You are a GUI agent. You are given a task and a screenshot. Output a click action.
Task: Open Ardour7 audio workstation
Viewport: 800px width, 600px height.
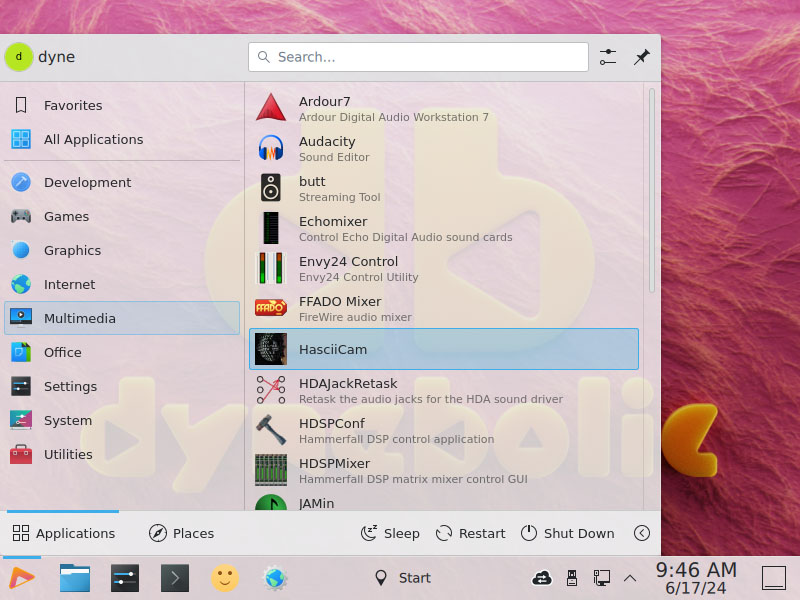click(x=443, y=109)
